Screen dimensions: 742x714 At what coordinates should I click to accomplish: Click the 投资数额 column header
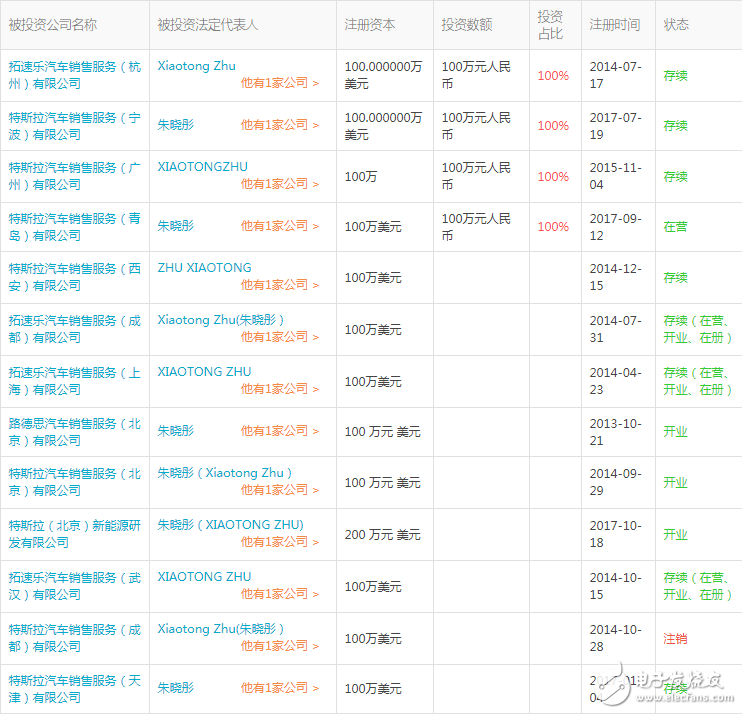467,25
